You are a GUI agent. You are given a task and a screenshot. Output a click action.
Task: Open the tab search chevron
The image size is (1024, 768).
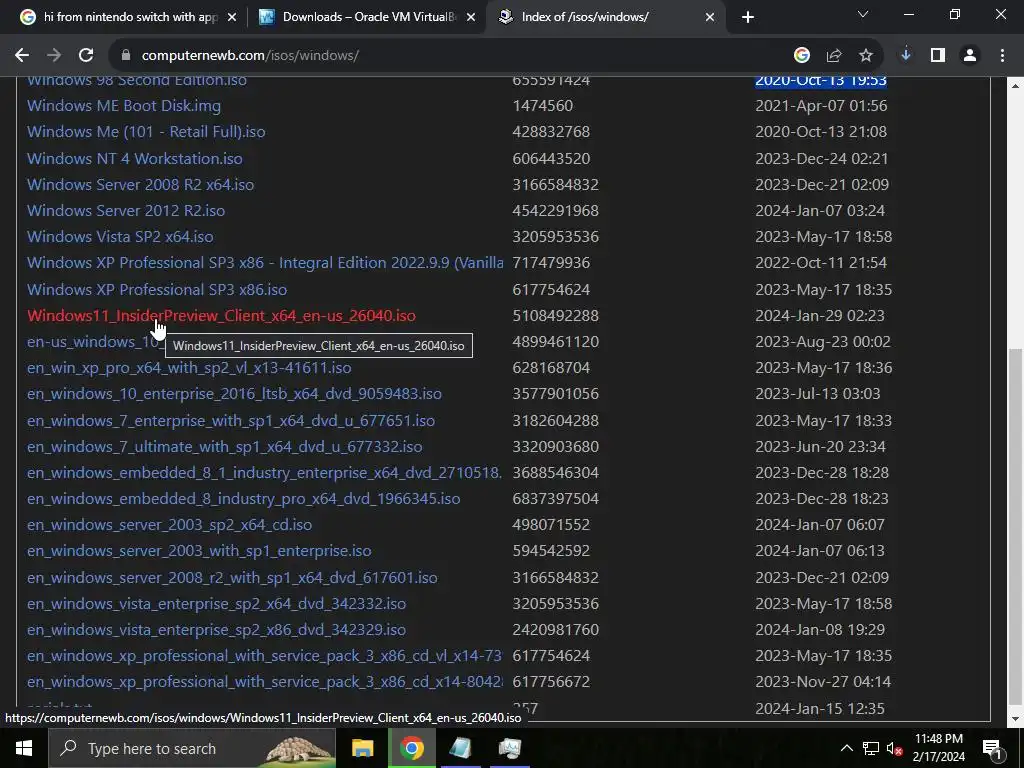point(863,14)
